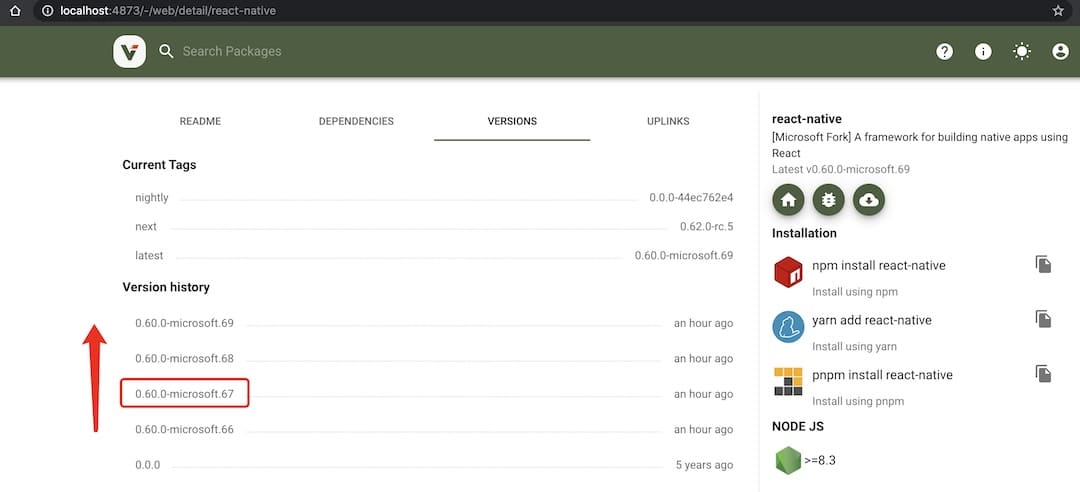Copy the npm install command
Image resolution: width=1080 pixels, height=492 pixels.
(1043, 265)
